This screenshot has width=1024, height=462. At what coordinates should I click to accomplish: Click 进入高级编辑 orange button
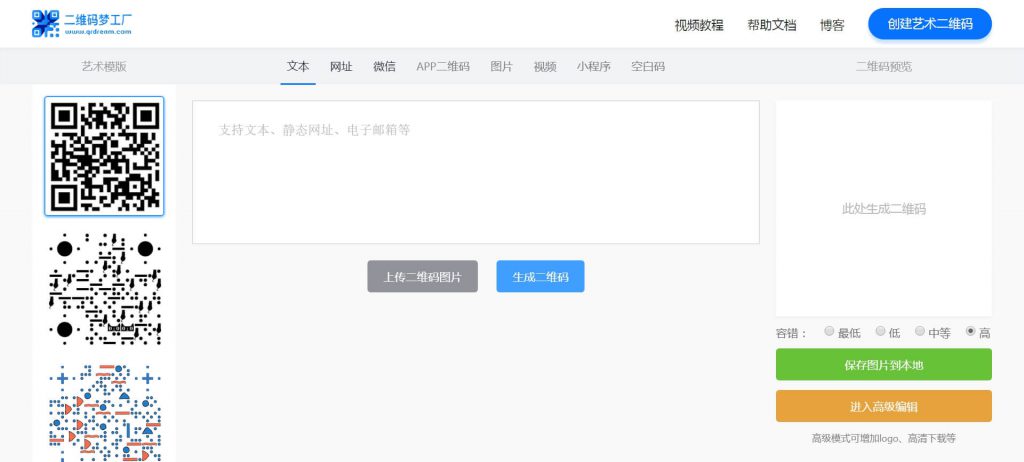884,406
